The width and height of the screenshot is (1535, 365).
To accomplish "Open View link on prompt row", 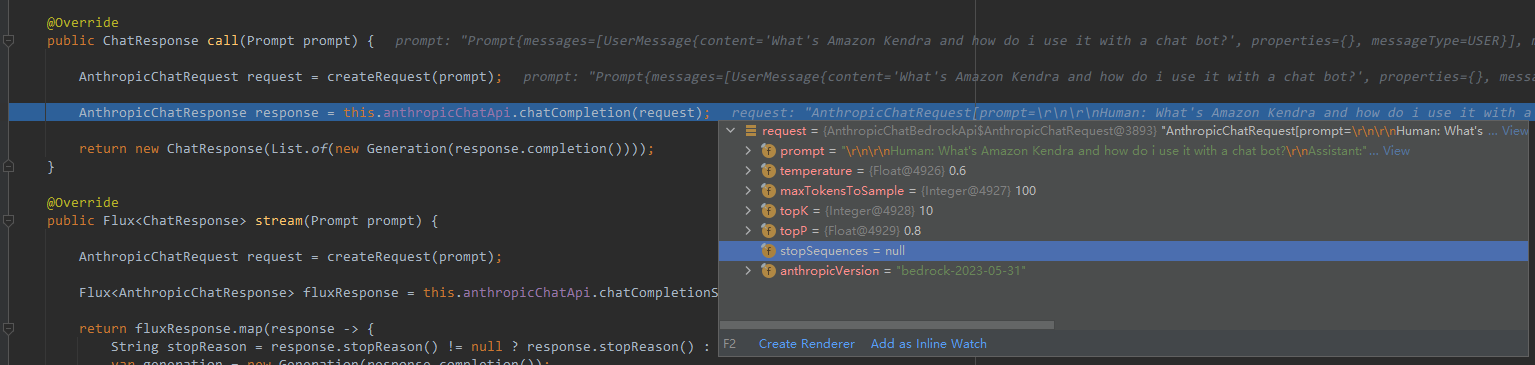I will click(x=1396, y=151).
